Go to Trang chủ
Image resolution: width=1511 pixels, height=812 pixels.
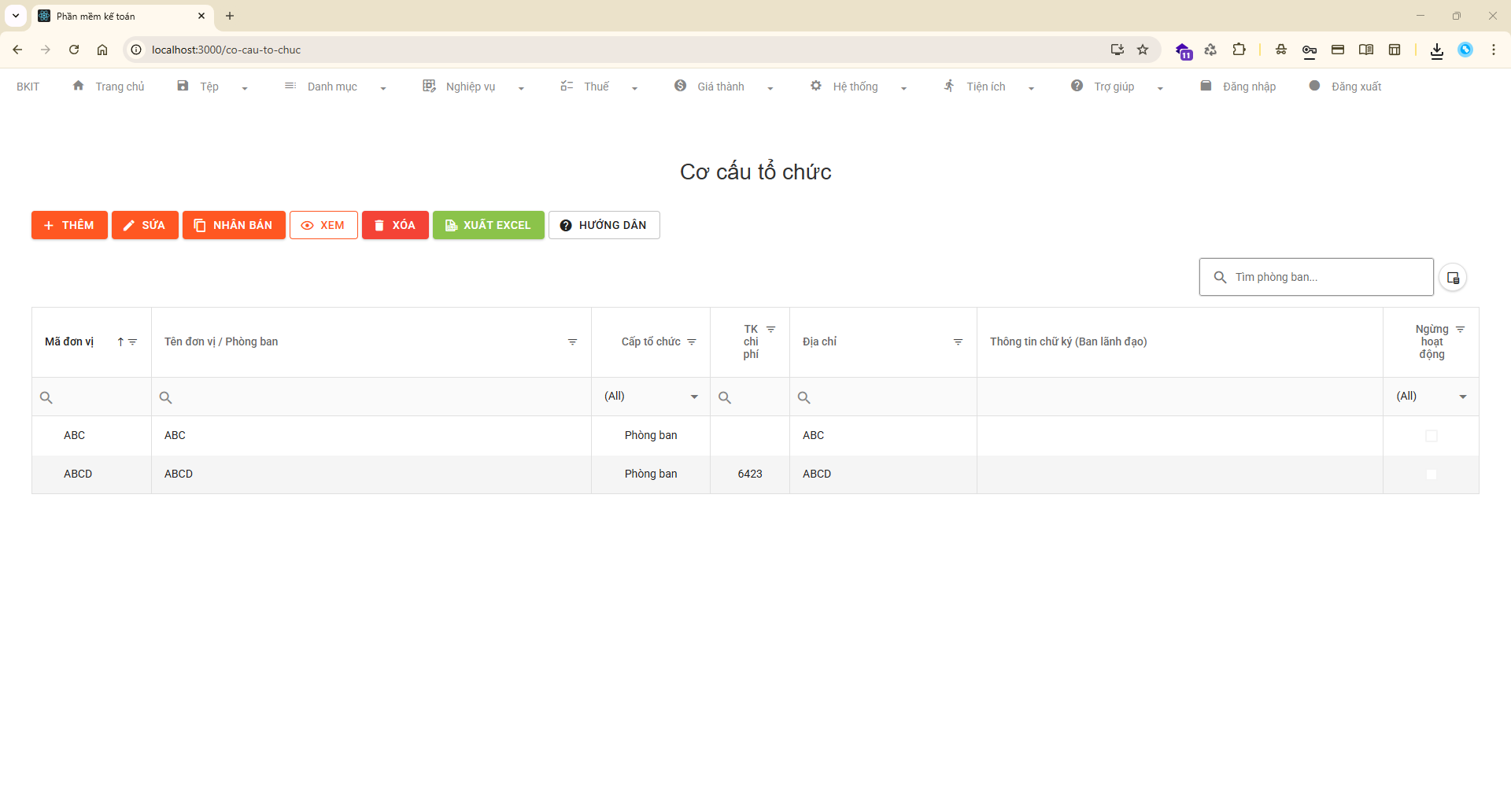tap(109, 87)
